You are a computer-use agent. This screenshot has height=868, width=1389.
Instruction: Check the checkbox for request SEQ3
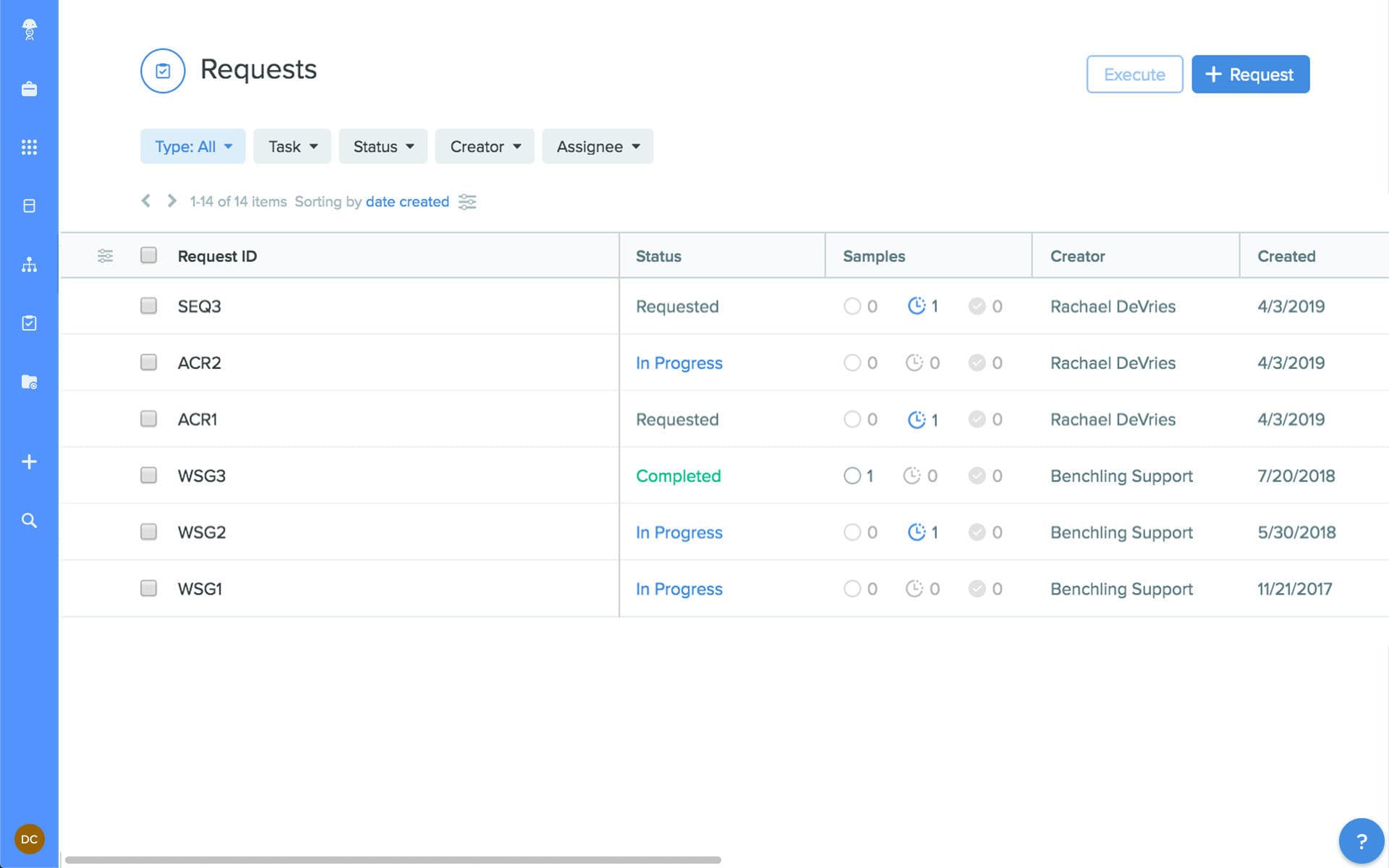point(148,306)
